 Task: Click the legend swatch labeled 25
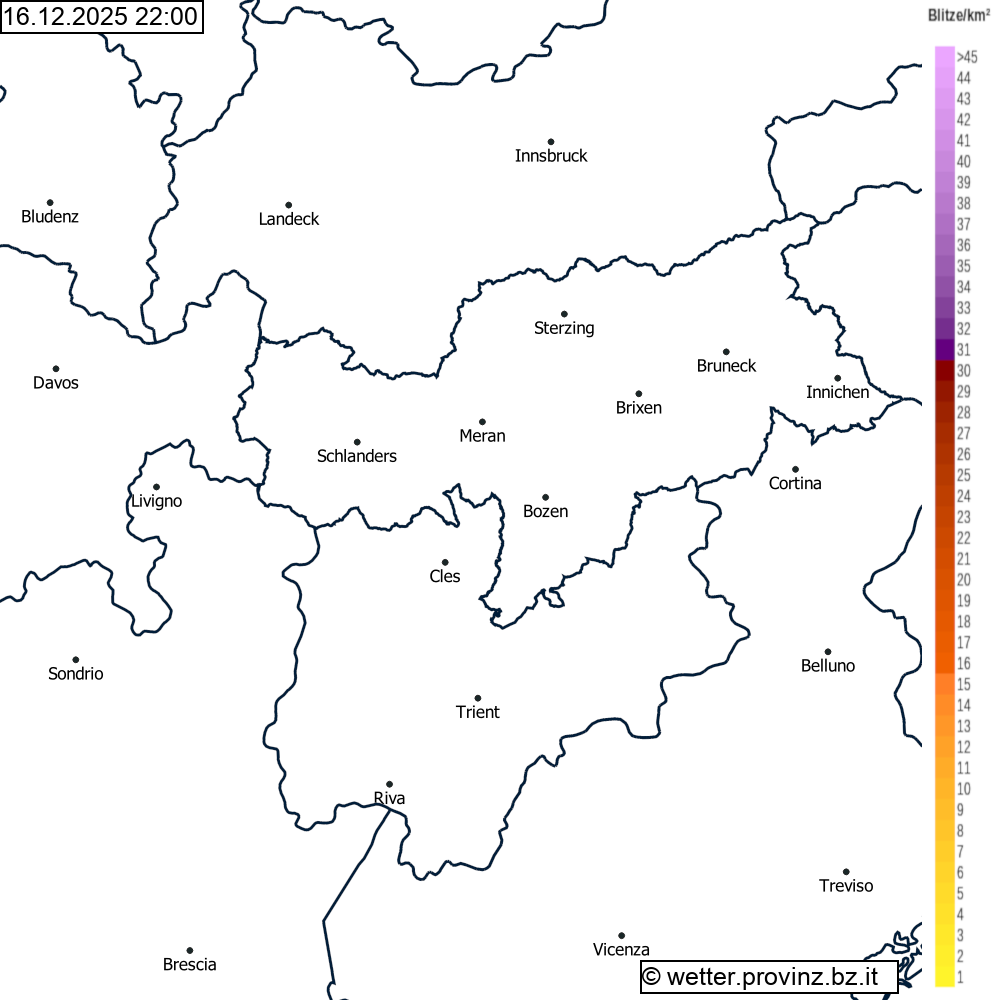tap(944, 476)
